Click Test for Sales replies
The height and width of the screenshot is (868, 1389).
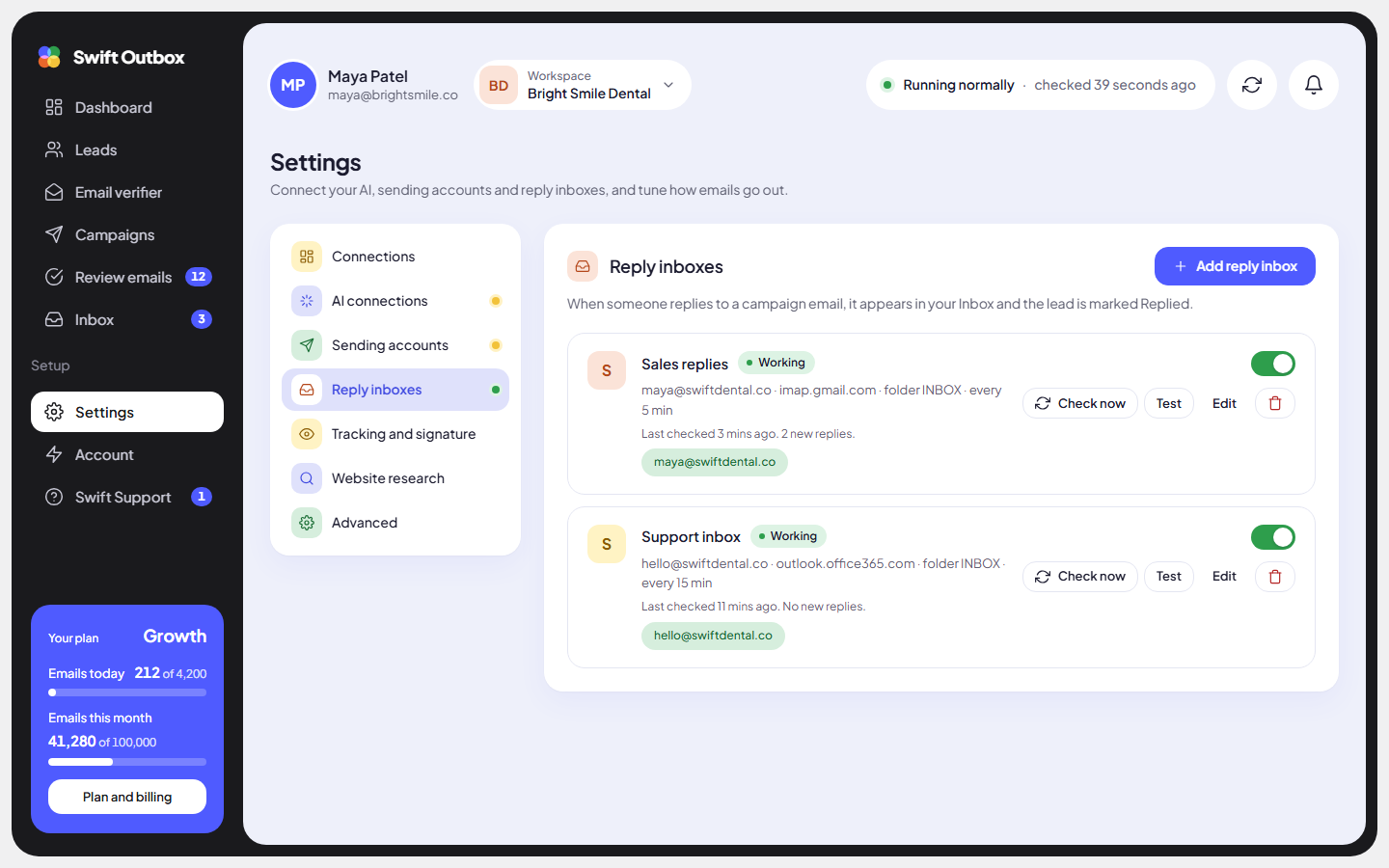coord(1169,403)
